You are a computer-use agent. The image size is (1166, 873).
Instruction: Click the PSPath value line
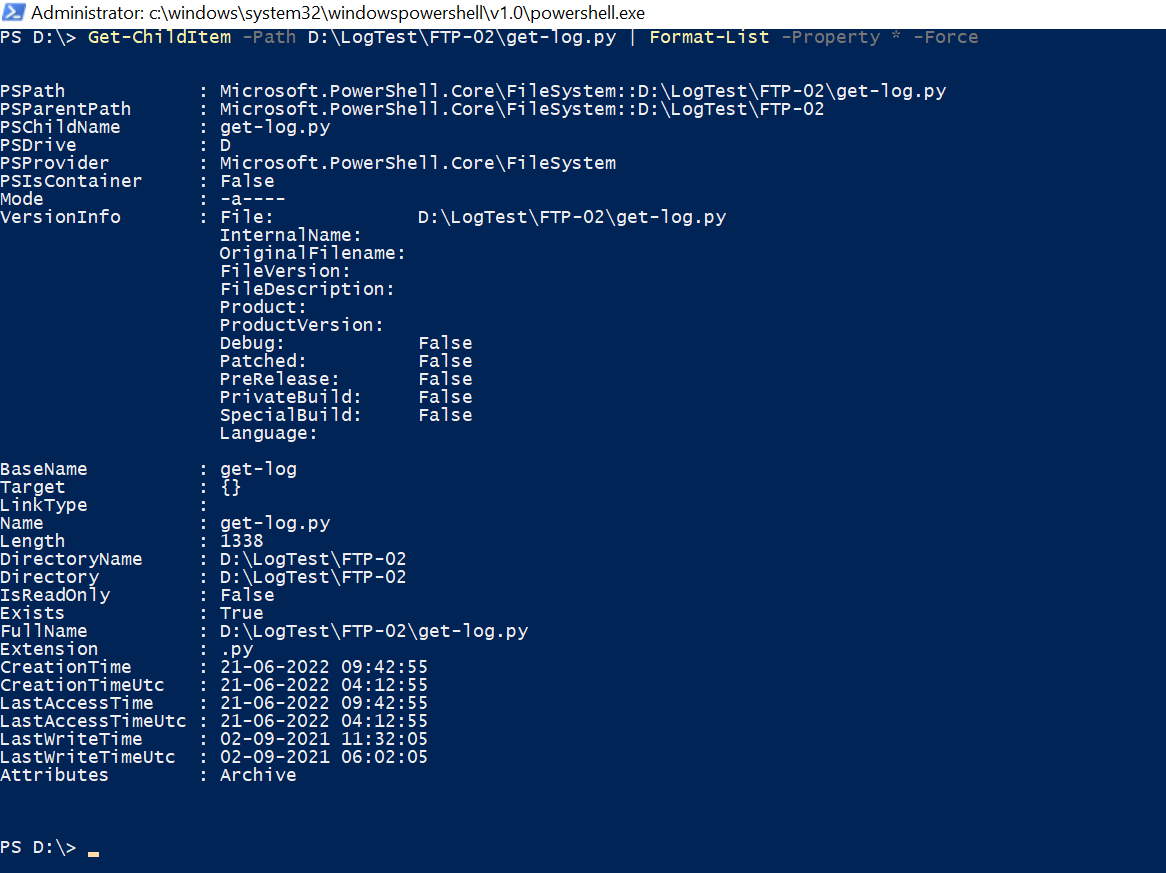click(x=583, y=91)
